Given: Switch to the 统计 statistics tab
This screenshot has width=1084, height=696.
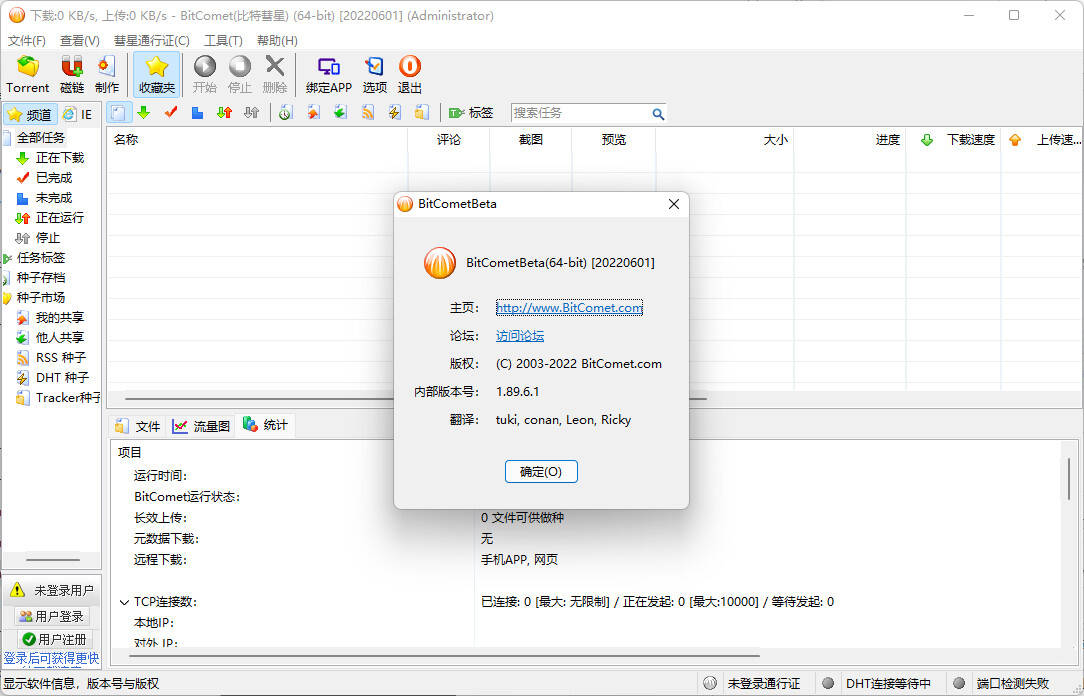Looking at the screenshot, I should click(265, 425).
